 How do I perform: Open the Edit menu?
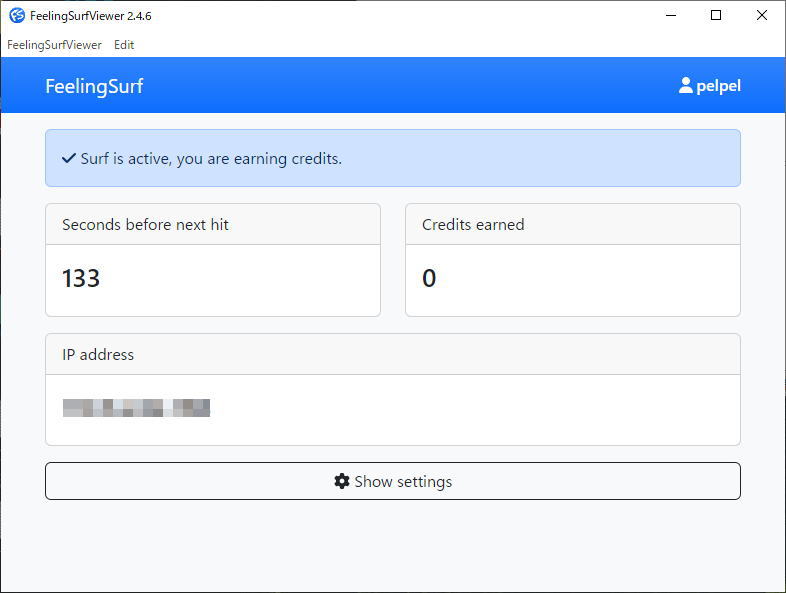pyautogui.click(x=124, y=45)
